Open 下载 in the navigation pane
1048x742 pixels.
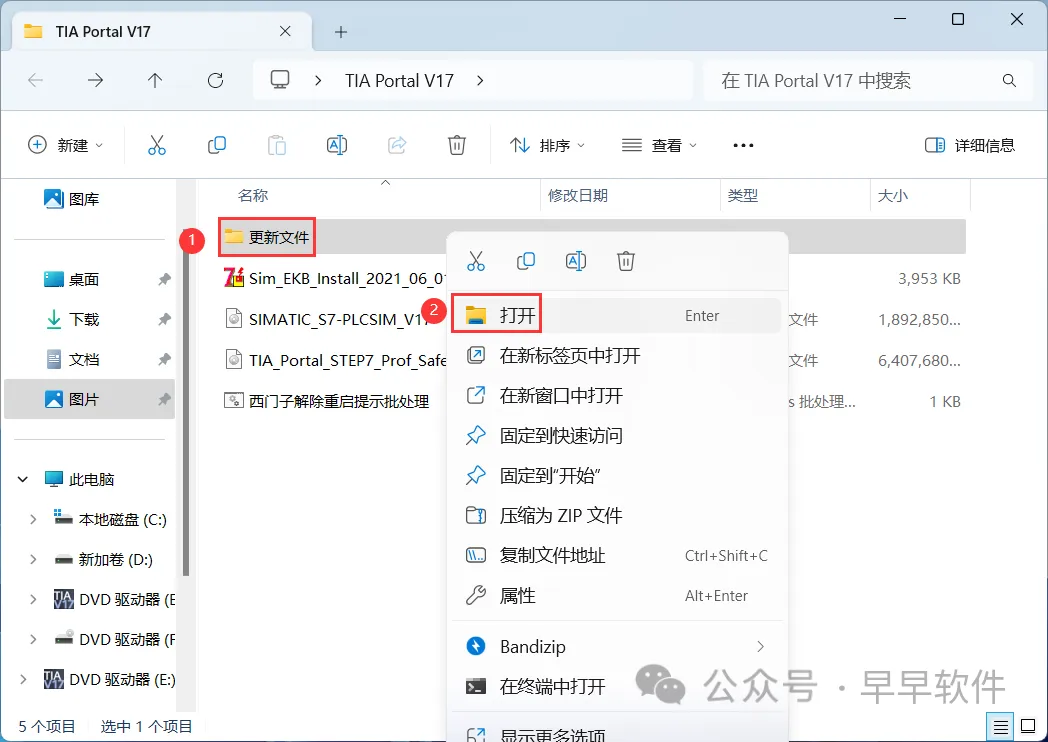[x=72, y=320]
